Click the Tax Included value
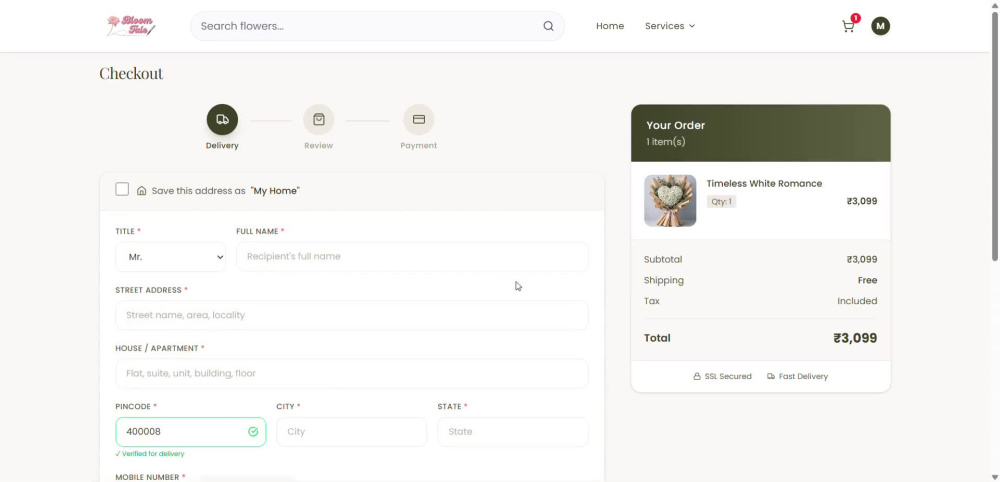This screenshot has width=1000, height=482. [857, 301]
